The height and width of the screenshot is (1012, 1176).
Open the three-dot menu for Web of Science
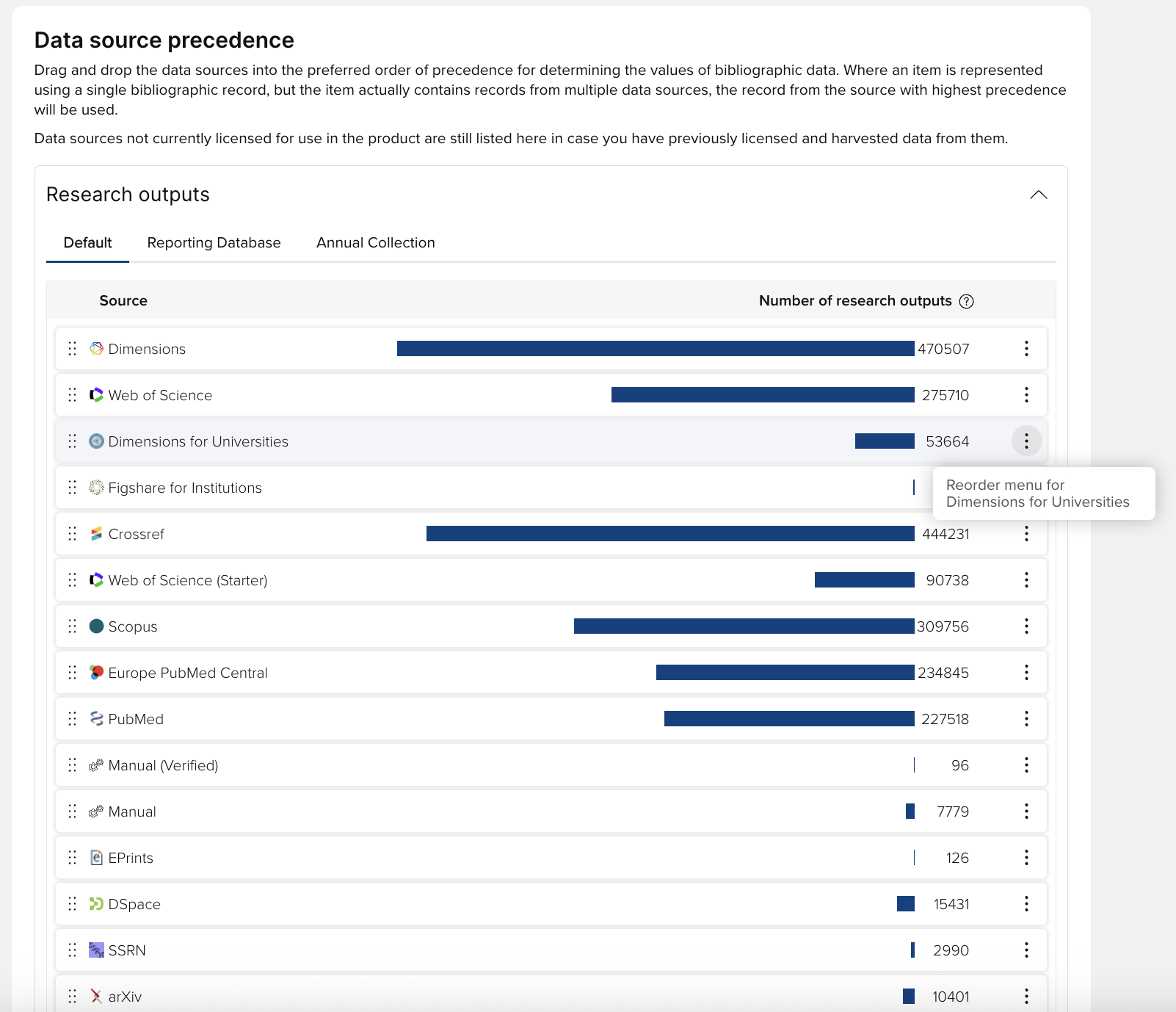click(1026, 395)
